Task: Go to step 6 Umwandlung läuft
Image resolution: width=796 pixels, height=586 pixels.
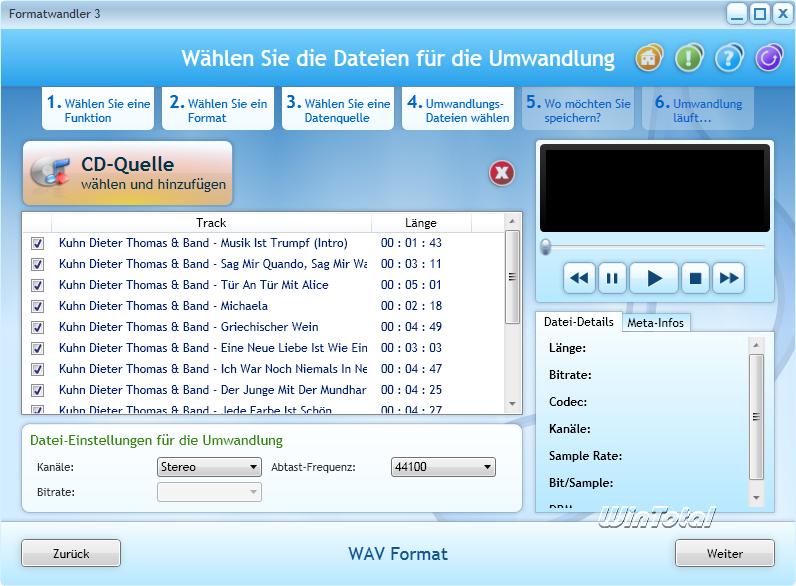Action: click(698, 109)
